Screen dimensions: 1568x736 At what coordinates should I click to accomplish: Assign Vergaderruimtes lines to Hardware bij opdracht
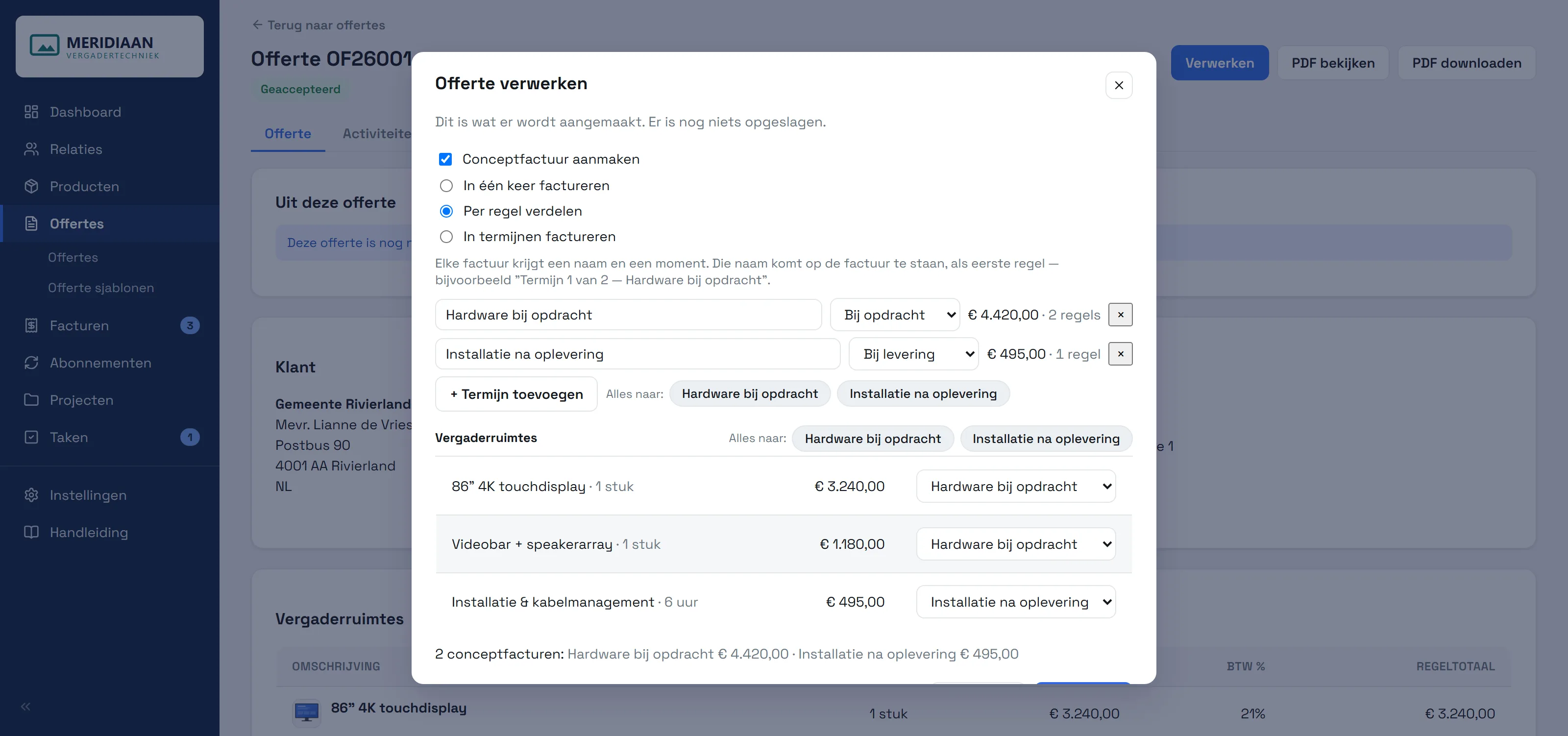click(872, 438)
